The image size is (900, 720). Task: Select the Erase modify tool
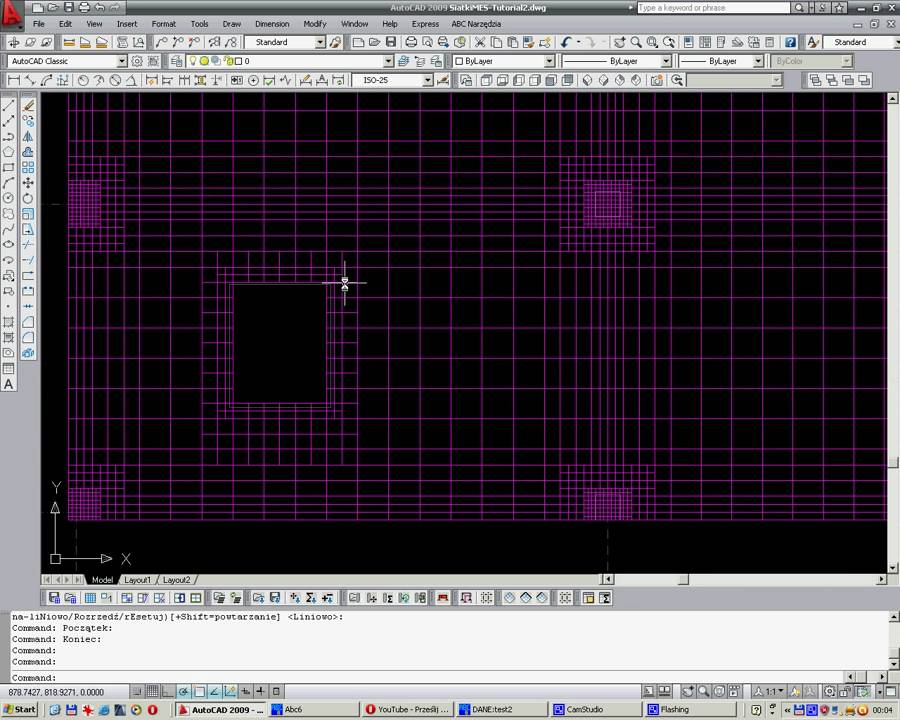[x=28, y=106]
